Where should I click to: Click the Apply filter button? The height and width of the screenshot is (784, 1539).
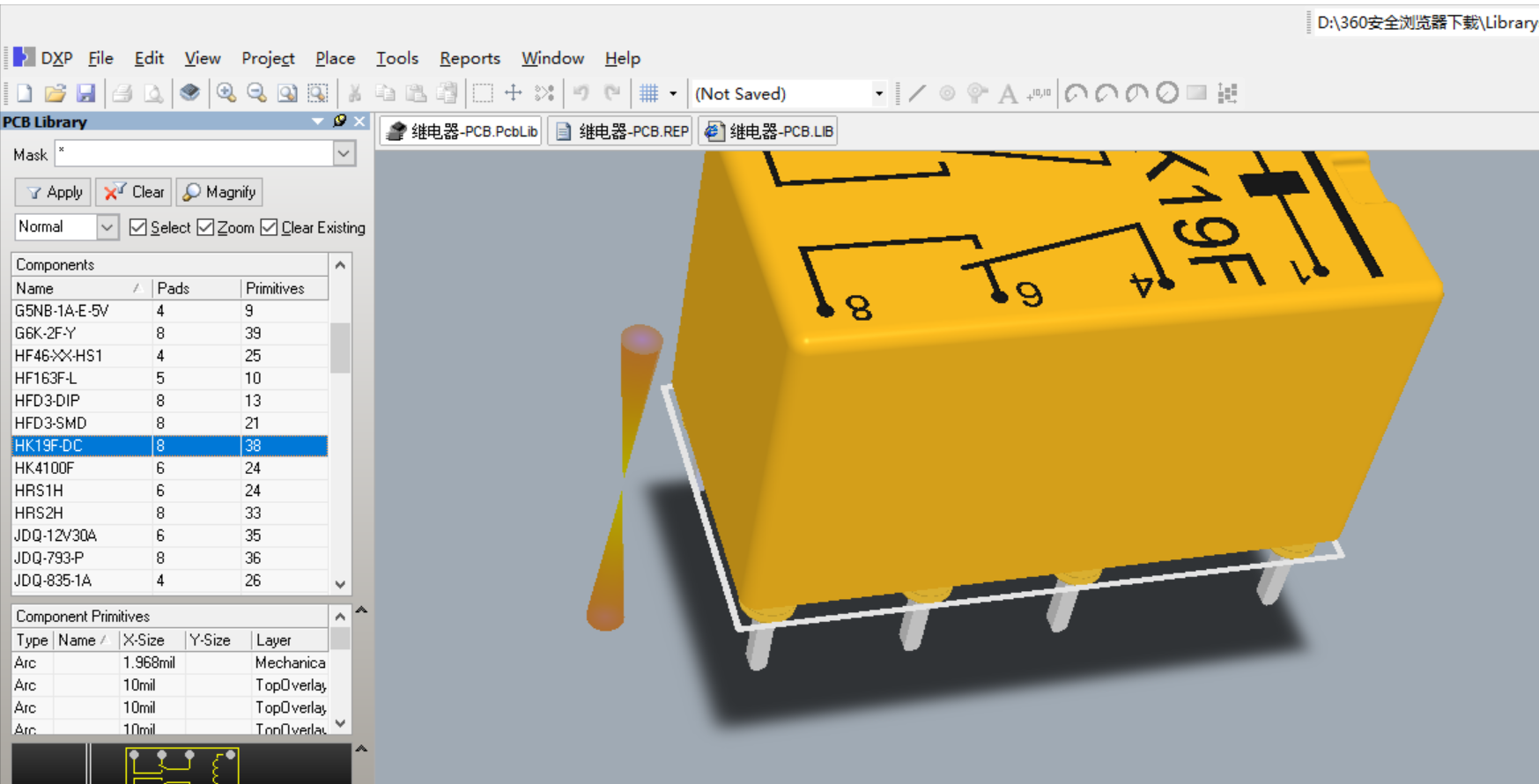pos(55,192)
